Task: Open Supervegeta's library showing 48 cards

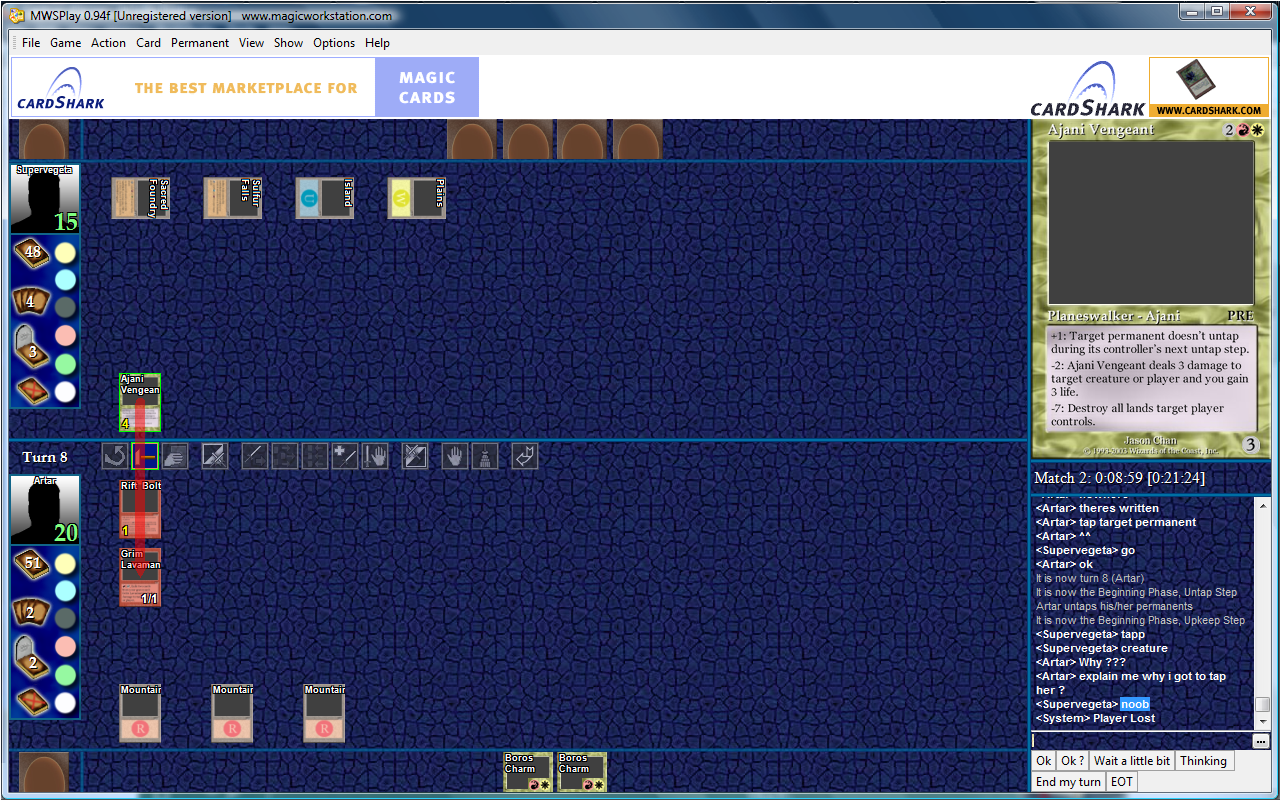Action: point(31,254)
